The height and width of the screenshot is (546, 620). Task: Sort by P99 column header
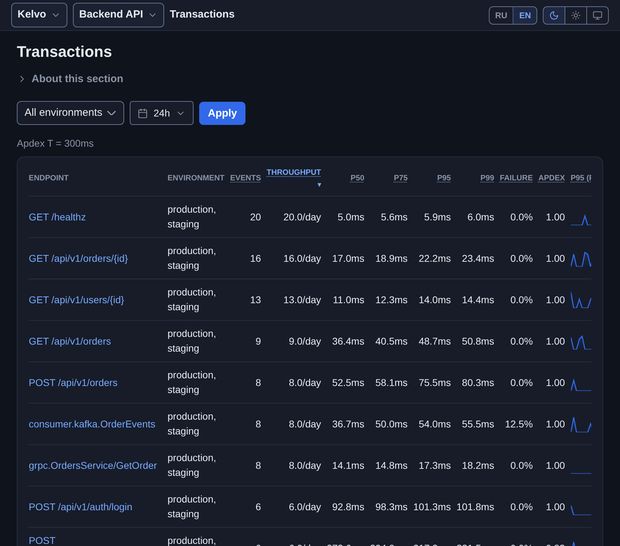pos(487,178)
